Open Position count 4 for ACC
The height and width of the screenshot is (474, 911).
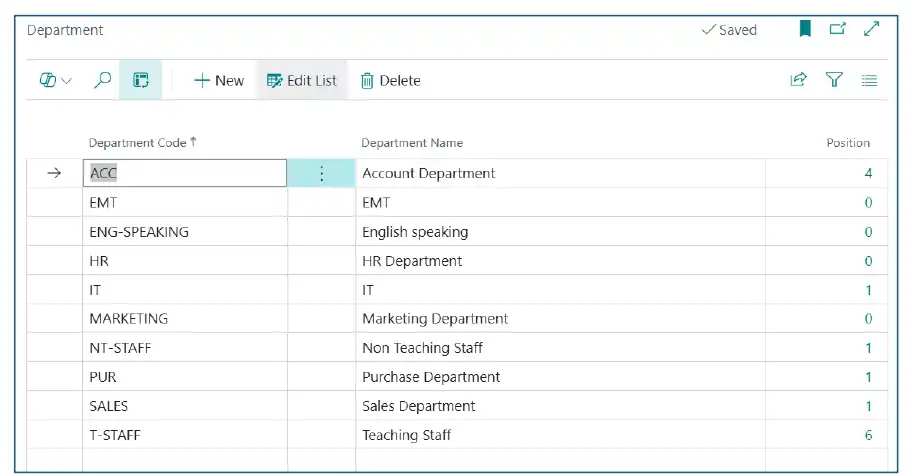coord(868,174)
